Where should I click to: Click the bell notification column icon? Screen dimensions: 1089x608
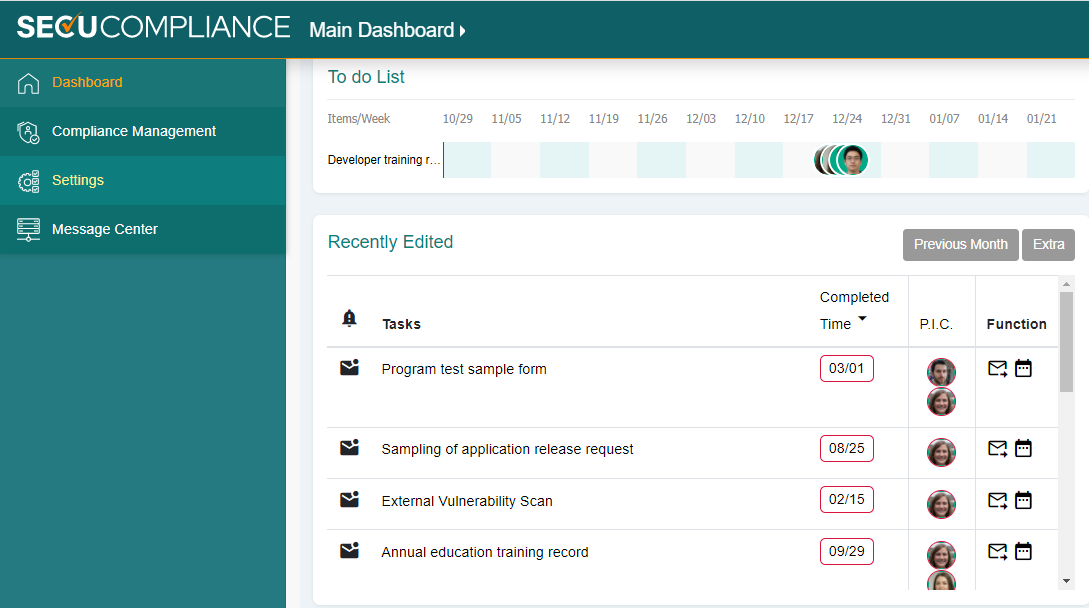click(x=349, y=318)
